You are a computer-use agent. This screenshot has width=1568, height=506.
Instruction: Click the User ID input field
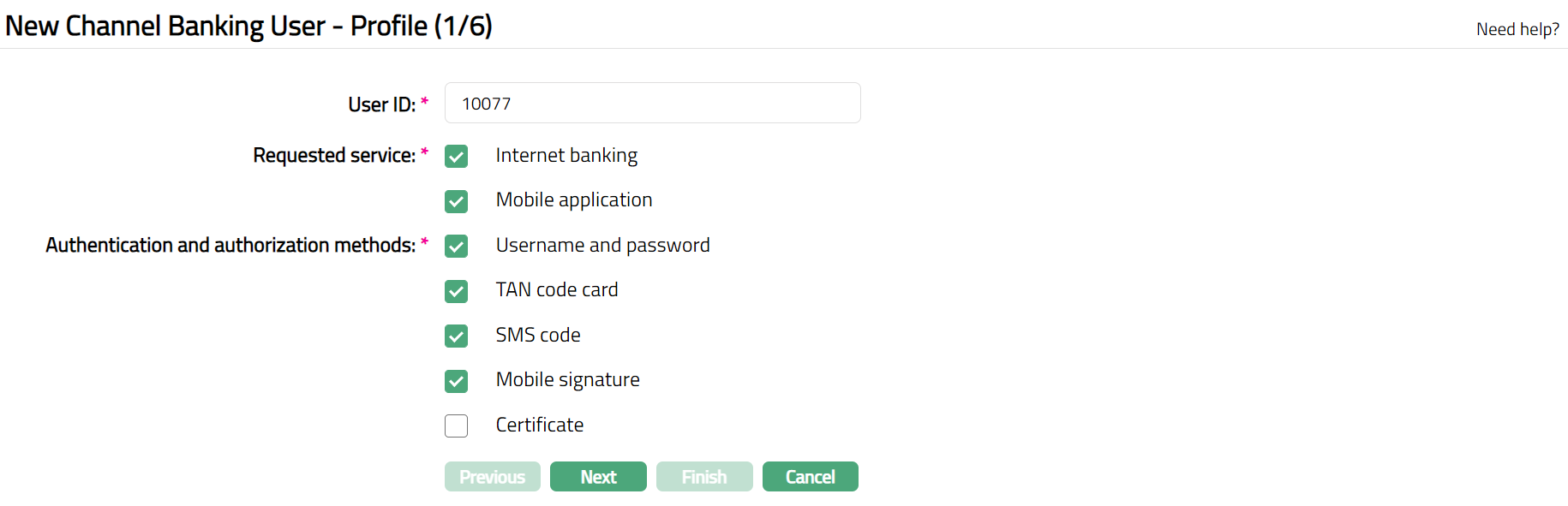[652, 104]
